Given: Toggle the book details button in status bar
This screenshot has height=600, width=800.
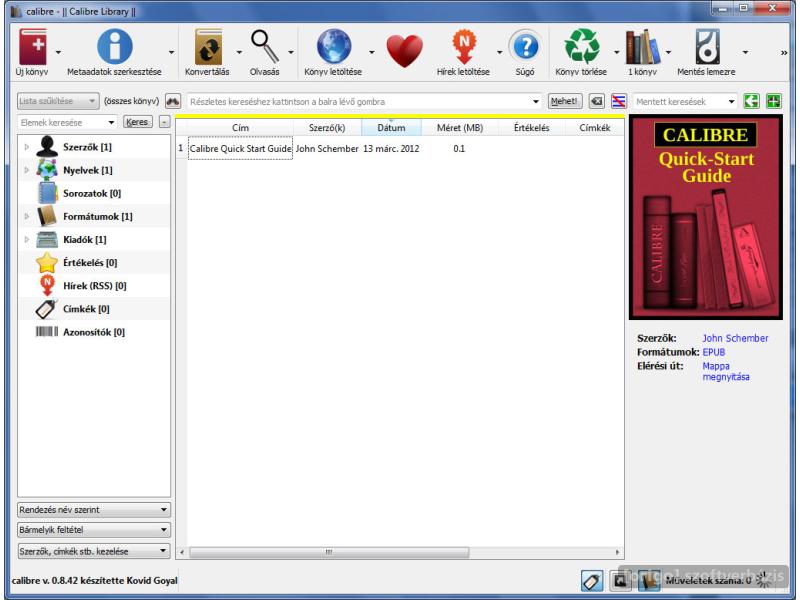Looking at the screenshot, I should 649,581.
